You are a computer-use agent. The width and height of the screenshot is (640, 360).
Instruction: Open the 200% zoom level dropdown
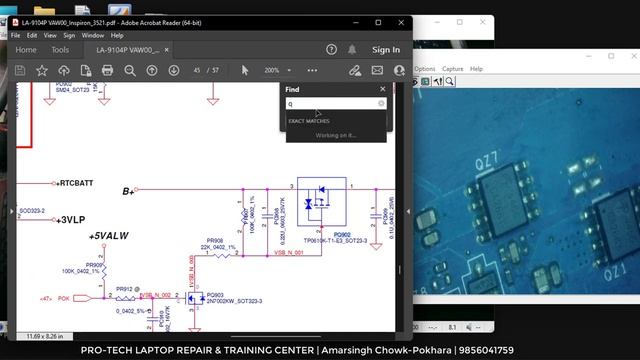(x=289, y=70)
